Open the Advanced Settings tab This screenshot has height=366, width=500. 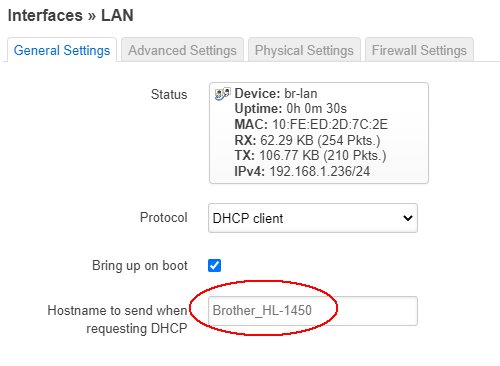pyautogui.click(x=182, y=50)
